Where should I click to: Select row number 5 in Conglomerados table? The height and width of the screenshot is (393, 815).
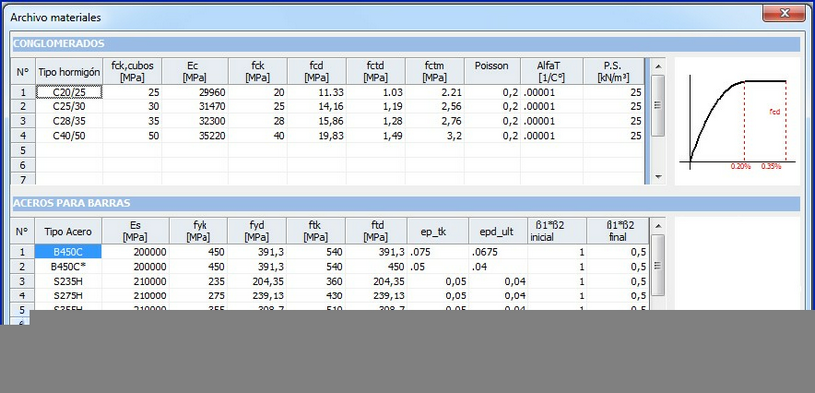23,151
